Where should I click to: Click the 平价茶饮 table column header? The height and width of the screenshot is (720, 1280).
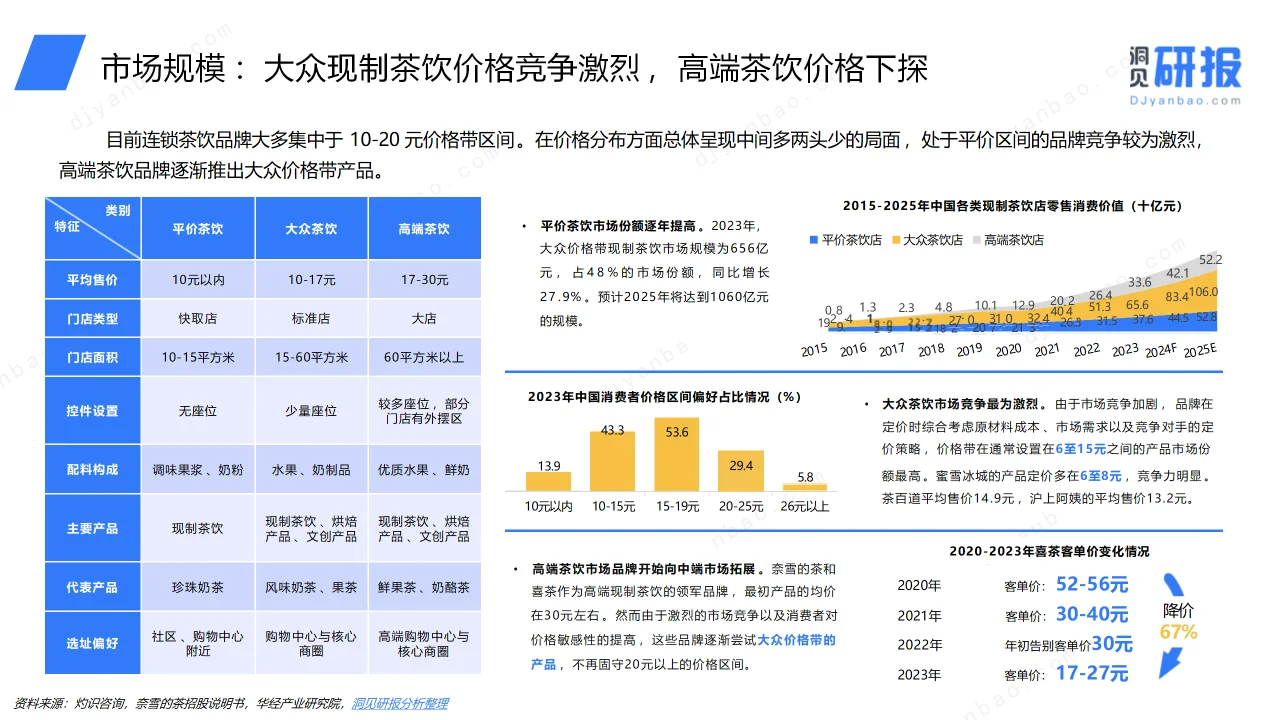coord(198,229)
